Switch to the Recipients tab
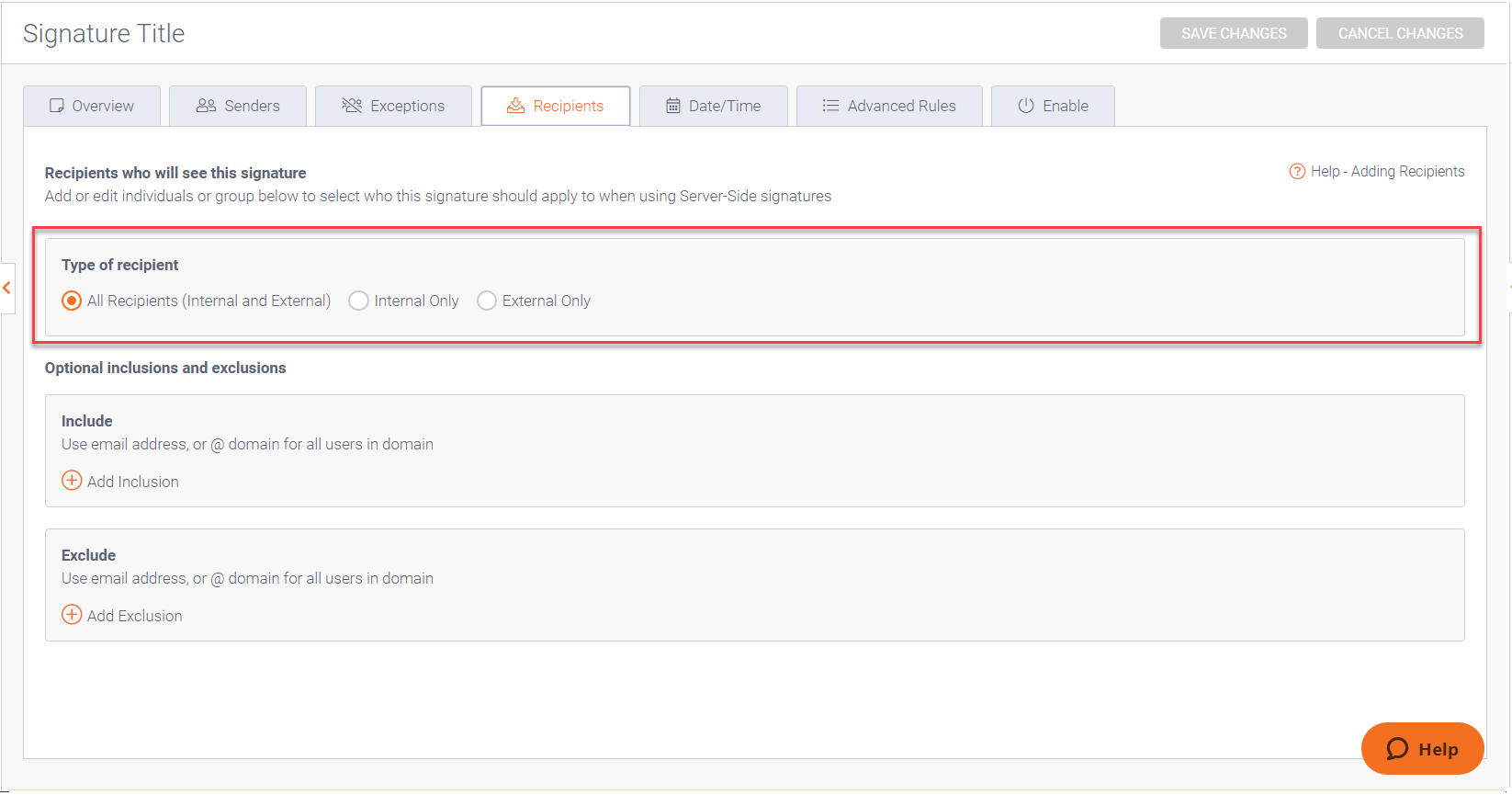Viewport: 1512px width, 795px height. 556,106
